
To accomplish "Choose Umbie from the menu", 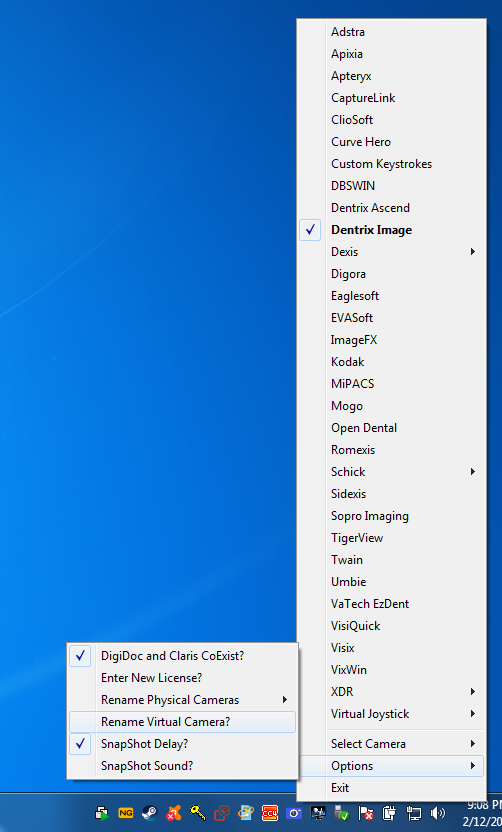I will 392,582.
